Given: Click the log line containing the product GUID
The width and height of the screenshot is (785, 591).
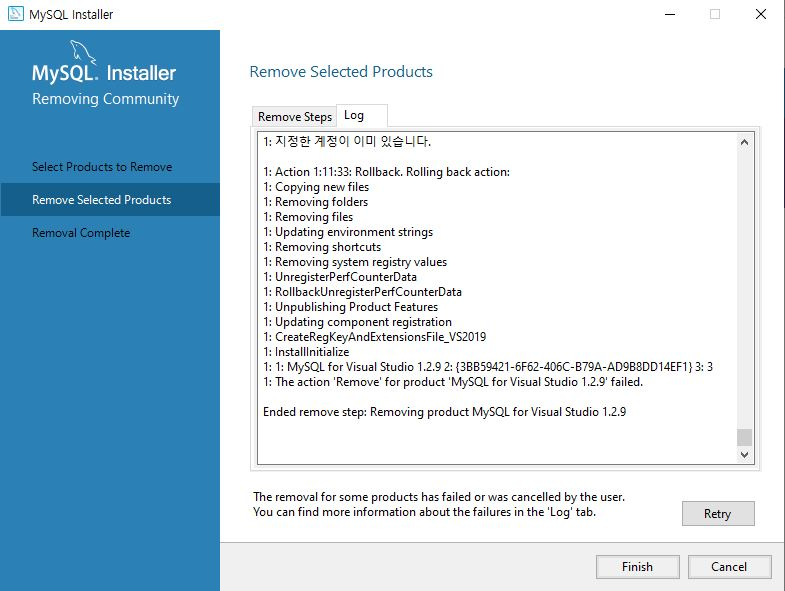Looking at the screenshot, I should click(488, 367).
